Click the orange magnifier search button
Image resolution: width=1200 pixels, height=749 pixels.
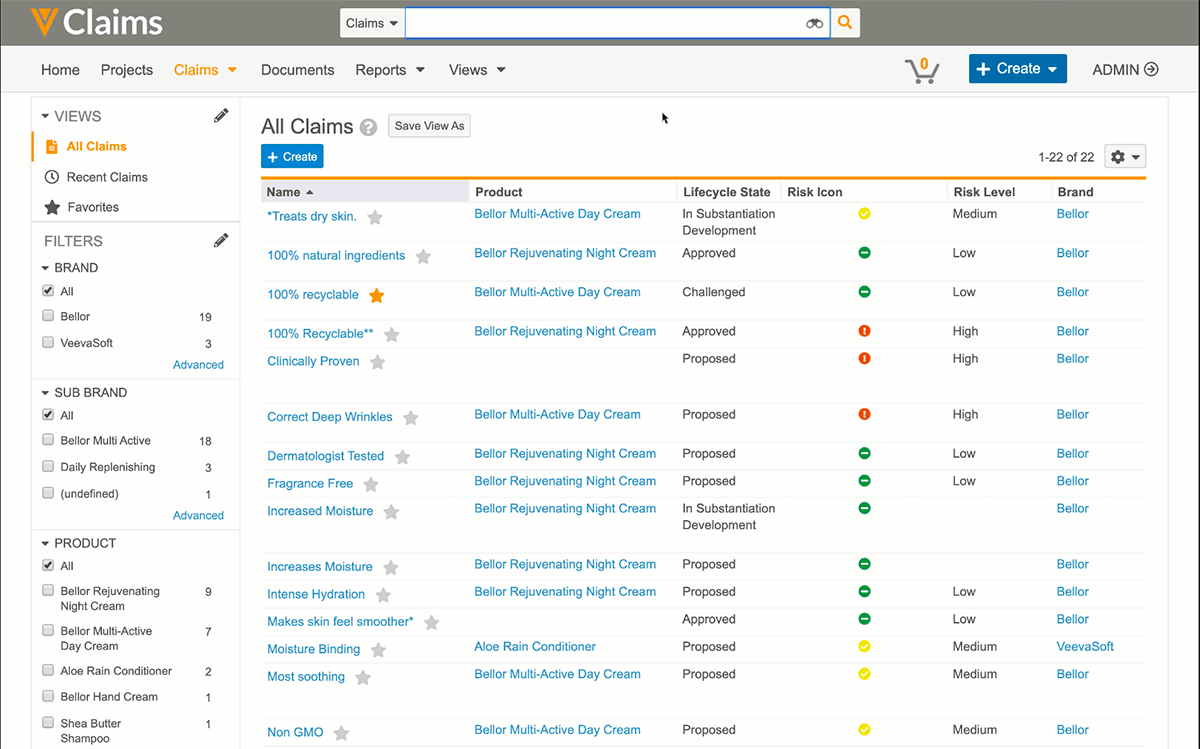[x=845, y=23]
